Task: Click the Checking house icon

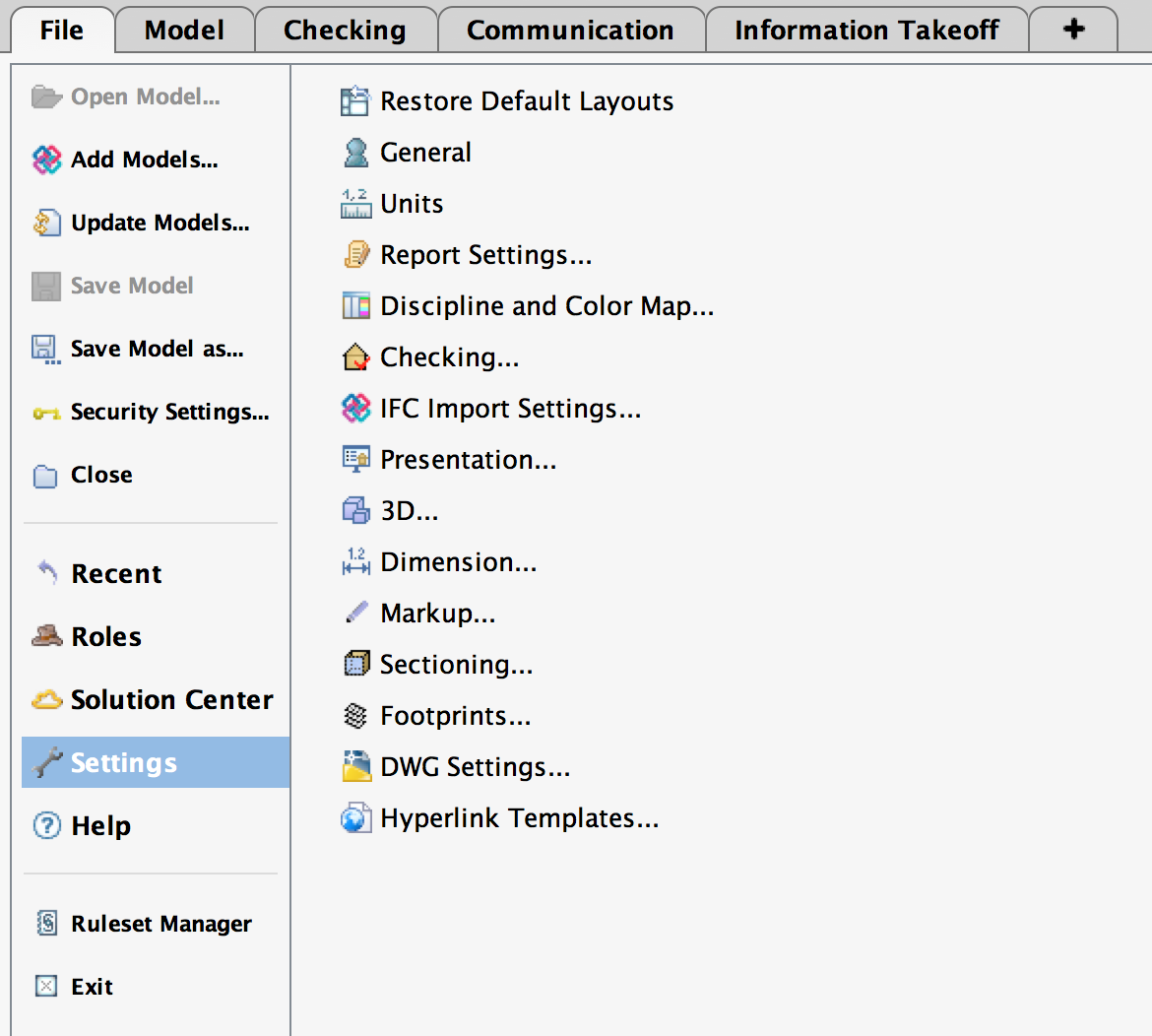Action: click(x=355, y=356)
